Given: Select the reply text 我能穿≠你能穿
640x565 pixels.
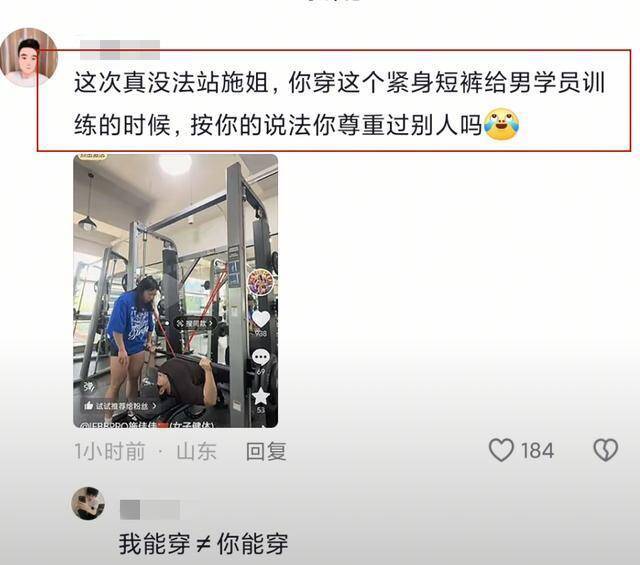Looking at the screenshot, I should [203, 544].
